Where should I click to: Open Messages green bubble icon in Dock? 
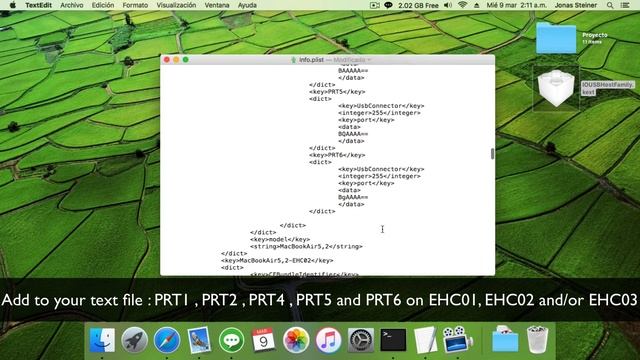point(231,340)
